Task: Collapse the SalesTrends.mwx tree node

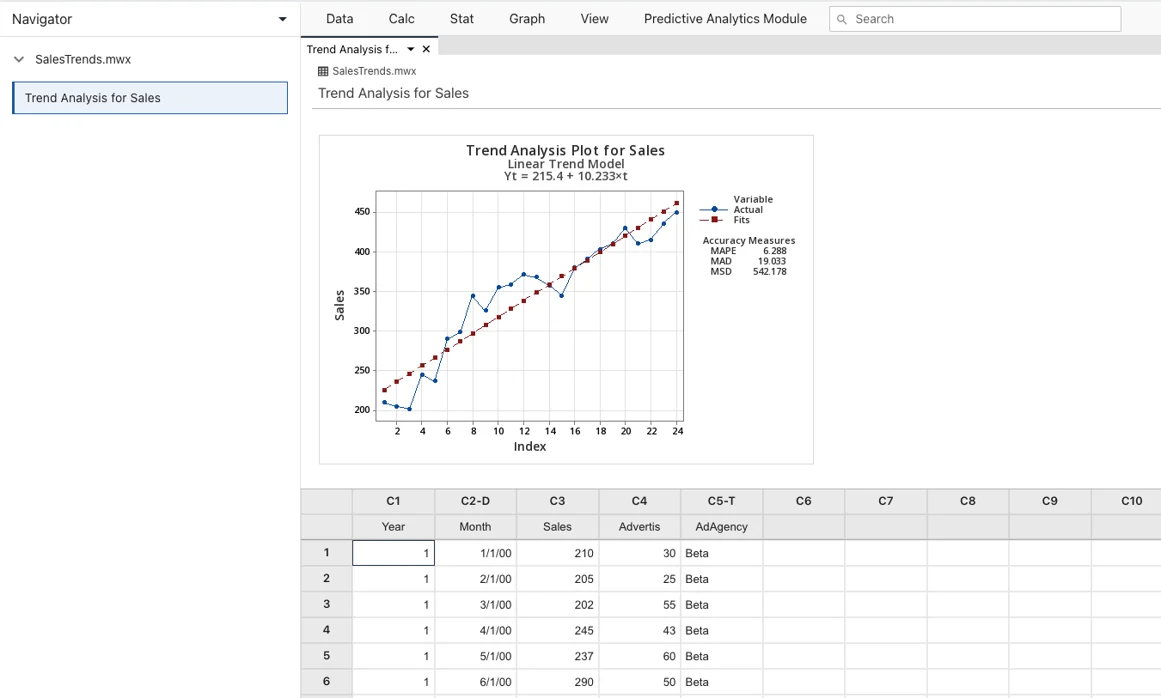Action: [18, 59]
